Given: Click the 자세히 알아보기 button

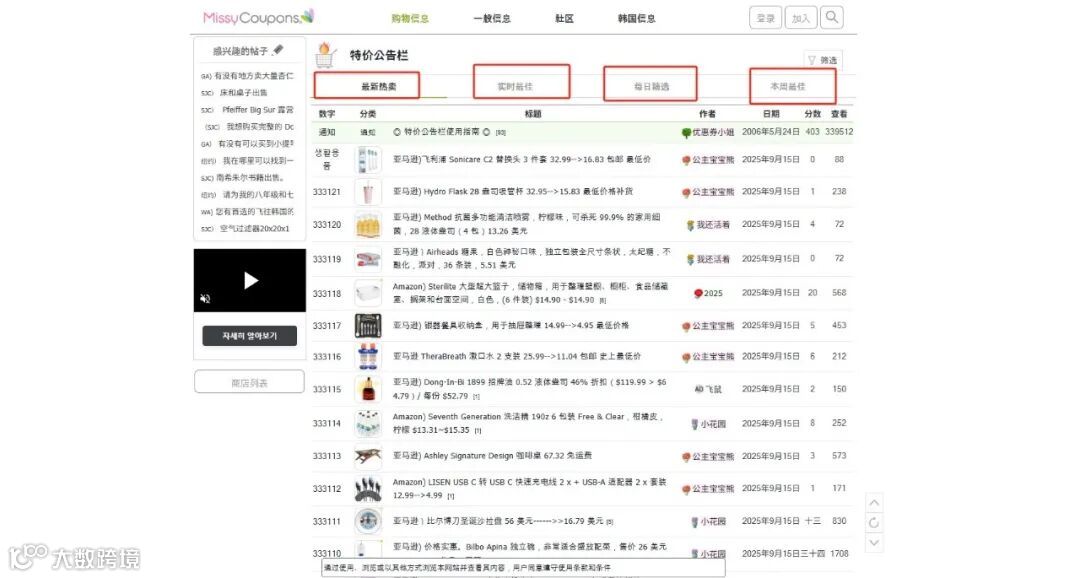Looking at the screenshot, I should tap(249, 336).
